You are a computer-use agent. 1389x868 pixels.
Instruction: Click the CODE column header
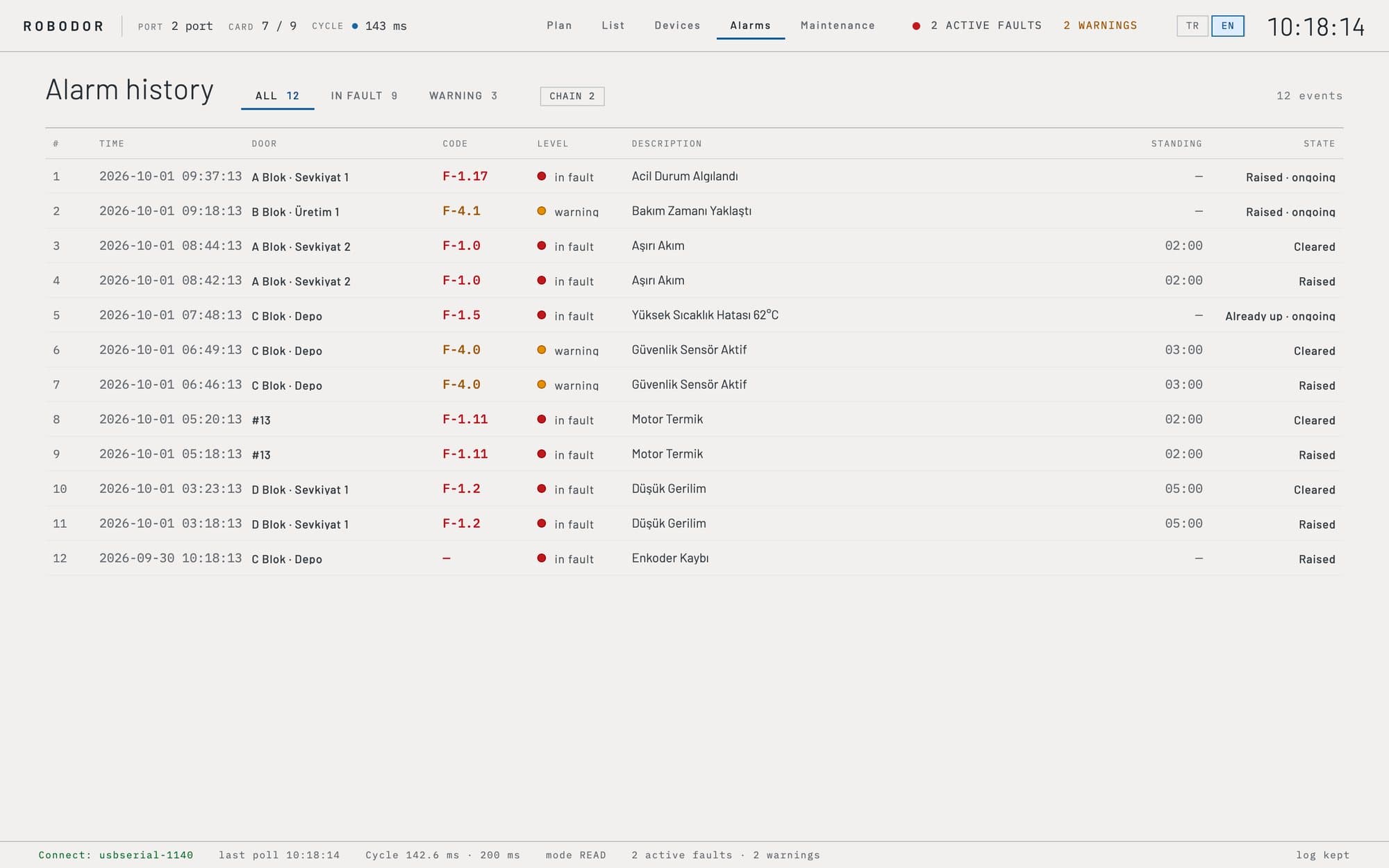click(x=455, y=144)
